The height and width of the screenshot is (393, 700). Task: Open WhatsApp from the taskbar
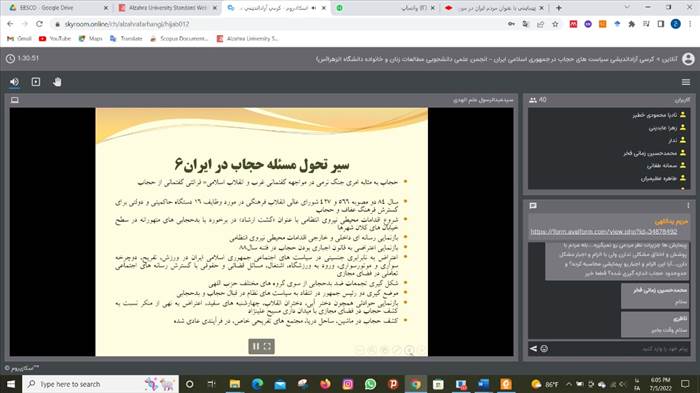click(x=370, y=384)
